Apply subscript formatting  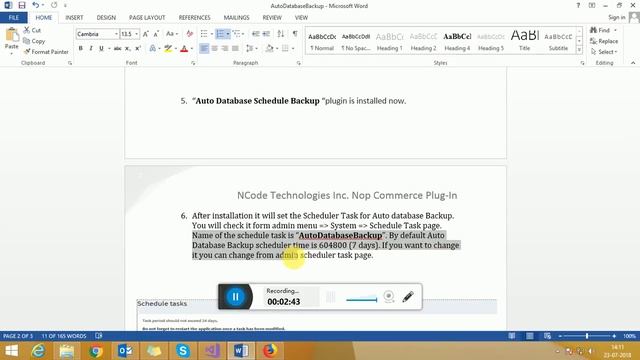click(128, 49)
